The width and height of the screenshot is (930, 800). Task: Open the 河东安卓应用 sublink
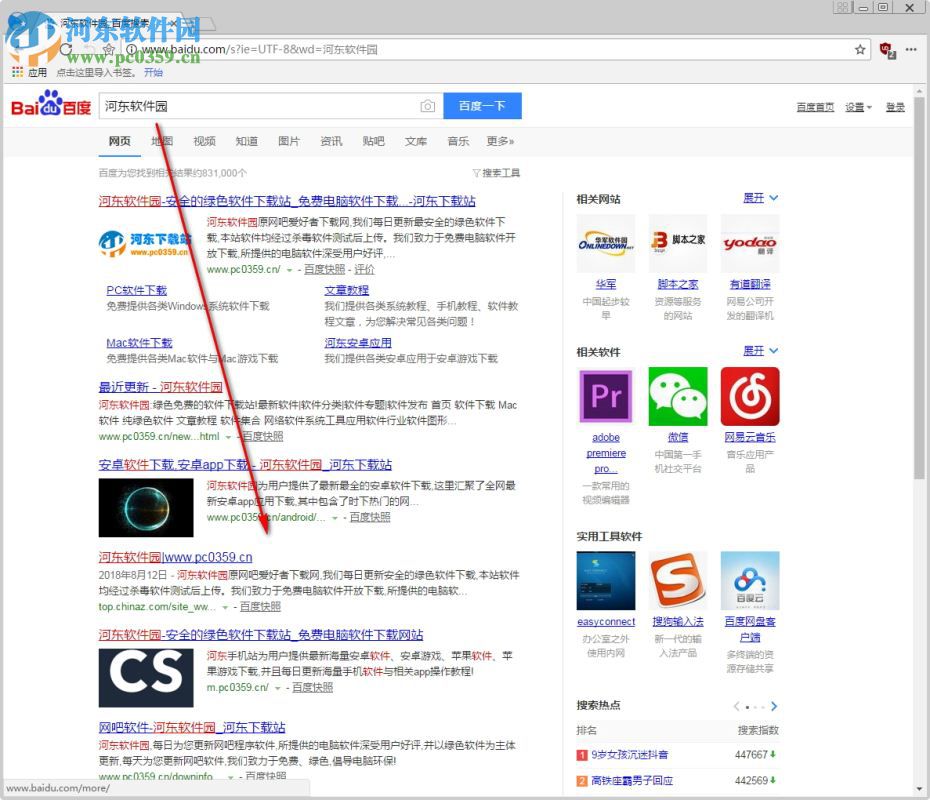click(x=358, y=343)
